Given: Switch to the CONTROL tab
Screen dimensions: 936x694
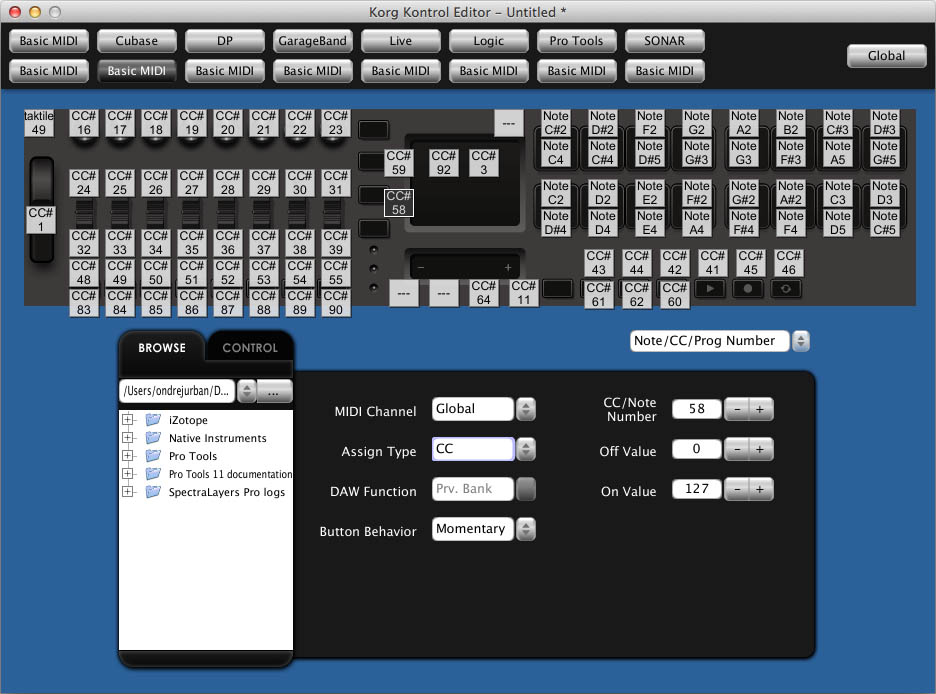Looking at the screenshot, I should click(250, 347).
